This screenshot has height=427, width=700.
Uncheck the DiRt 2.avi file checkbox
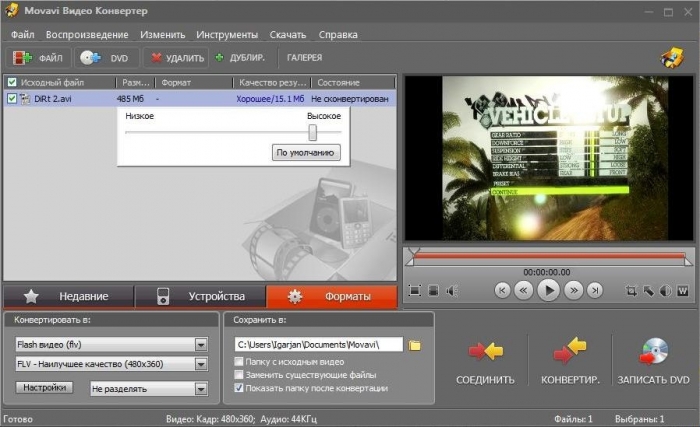click(x=12, y=99)
